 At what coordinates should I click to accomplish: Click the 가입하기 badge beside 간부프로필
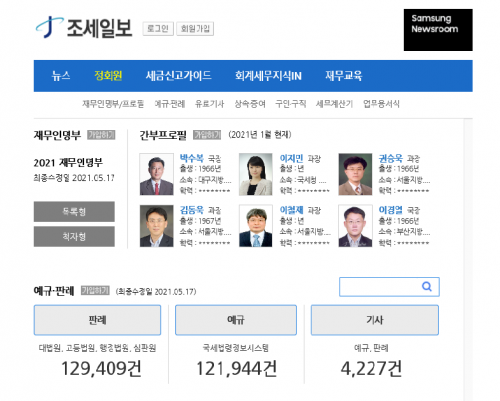click(x=207, y=135)
